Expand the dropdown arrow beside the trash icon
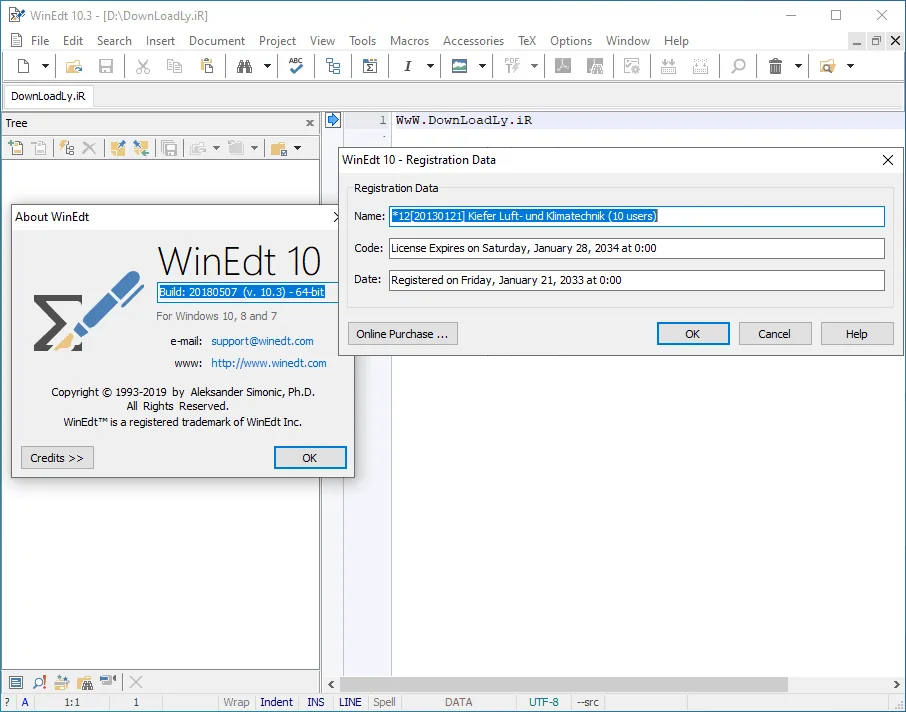 click(798, 66)
